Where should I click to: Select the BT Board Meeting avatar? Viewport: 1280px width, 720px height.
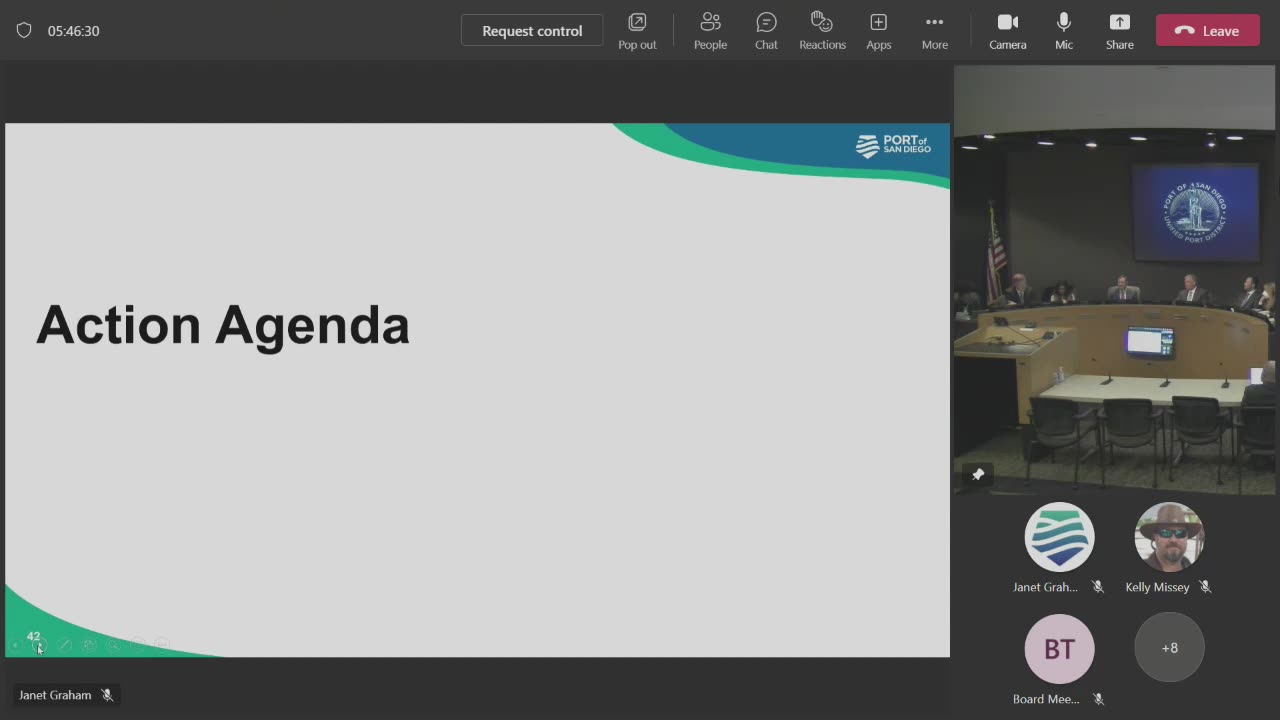[1059, 648]
